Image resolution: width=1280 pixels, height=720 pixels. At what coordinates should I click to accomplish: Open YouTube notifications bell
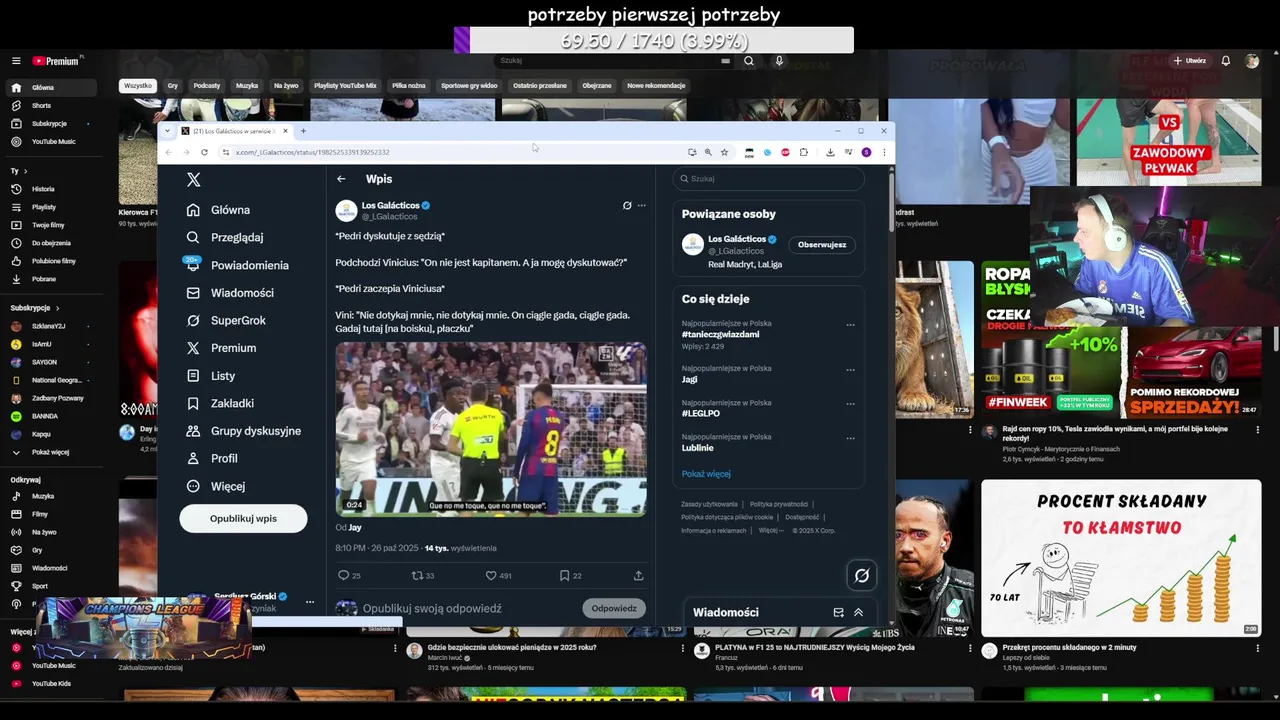point(1226,61)
